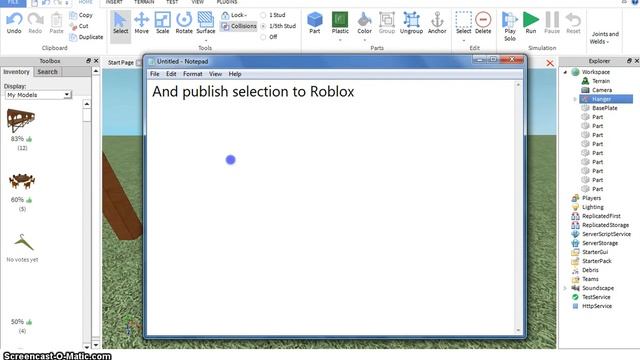
Task: Activate the Move tool
Action: (x=142, y=23)
